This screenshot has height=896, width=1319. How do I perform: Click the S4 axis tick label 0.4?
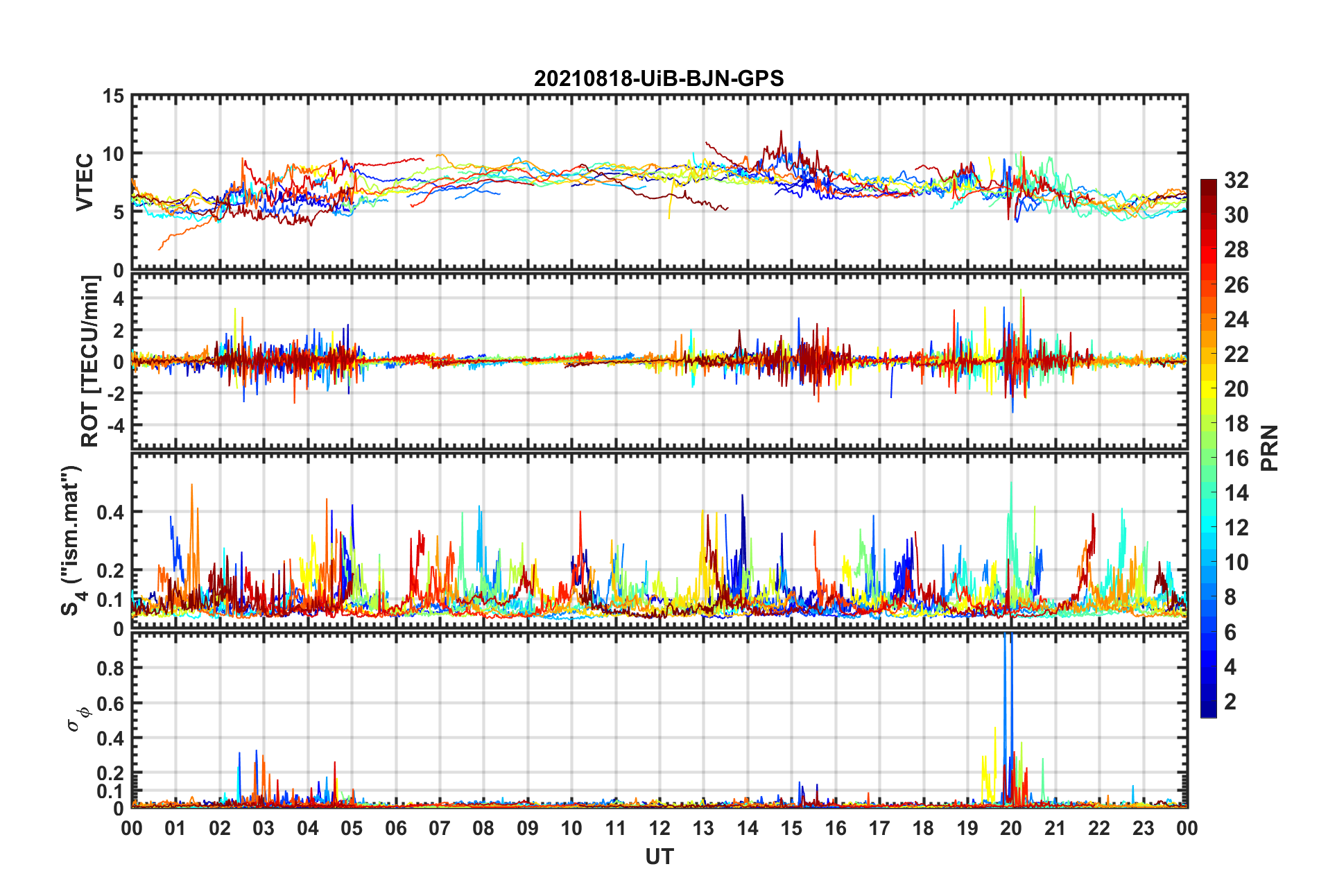click(111, 512)
